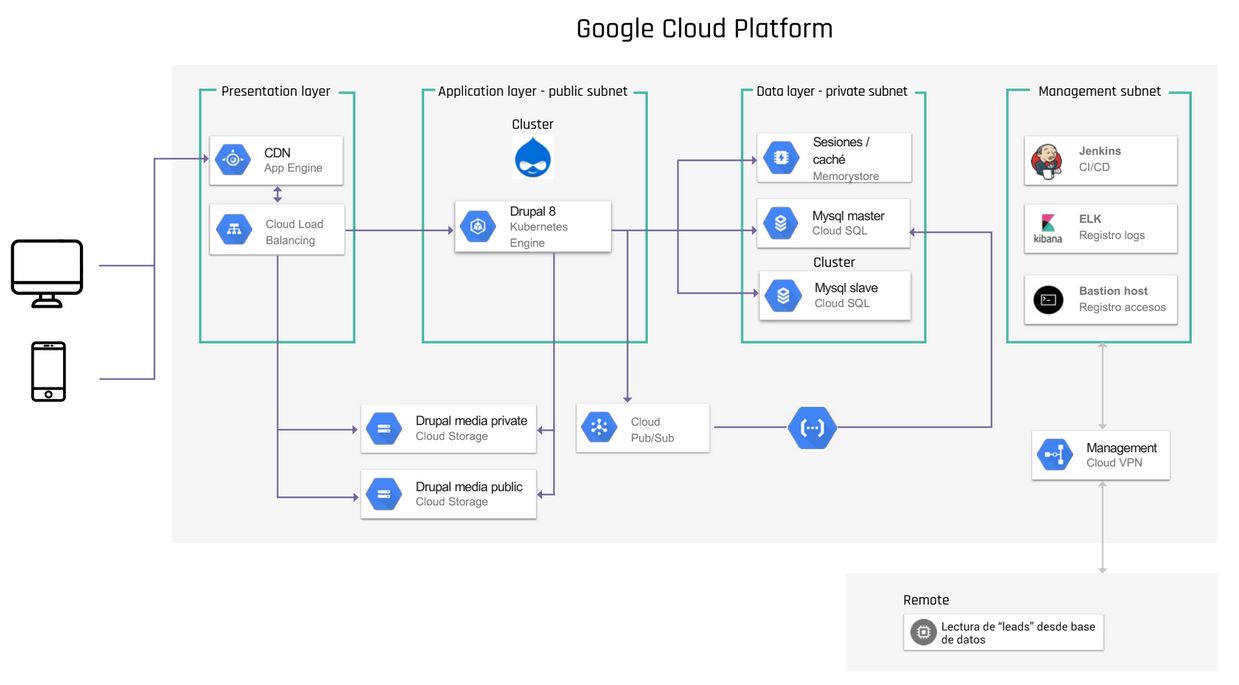The width and height of the screenshot is (1239, 685).
Task: Click the "Bastion host" label
Action: pos(1113,291)
